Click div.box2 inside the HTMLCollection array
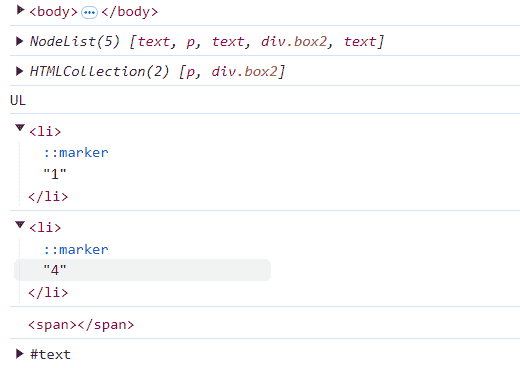520x368 pixels. click(245, 71)
